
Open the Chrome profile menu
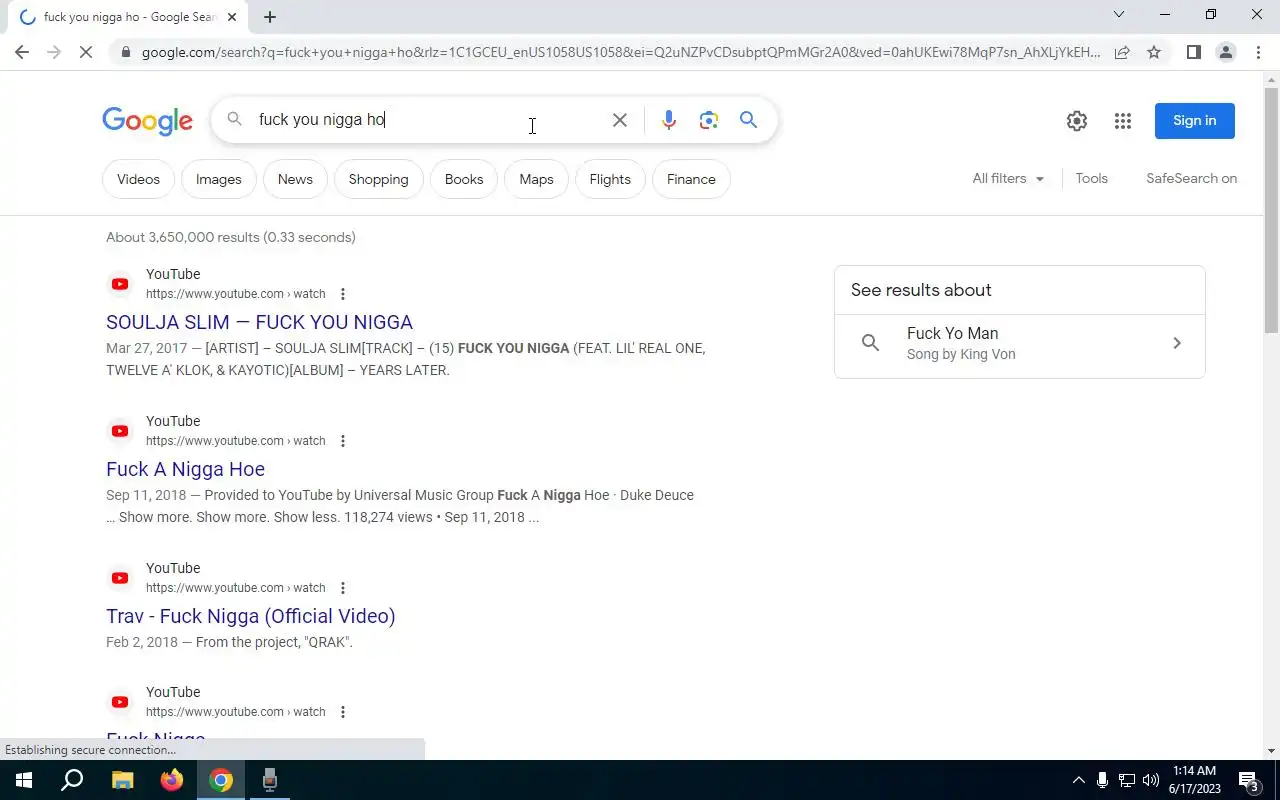(x=1225, y=52)
